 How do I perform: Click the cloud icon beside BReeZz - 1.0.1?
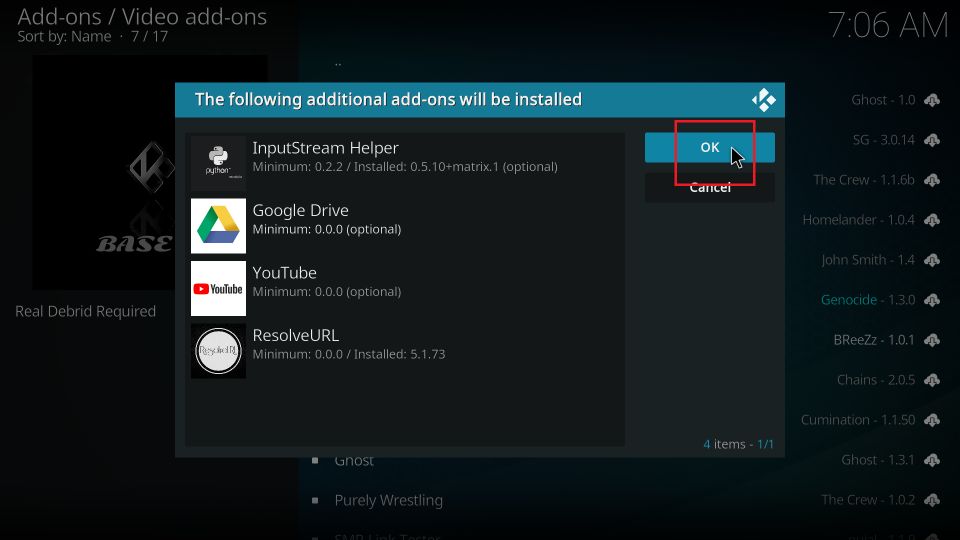932,340
